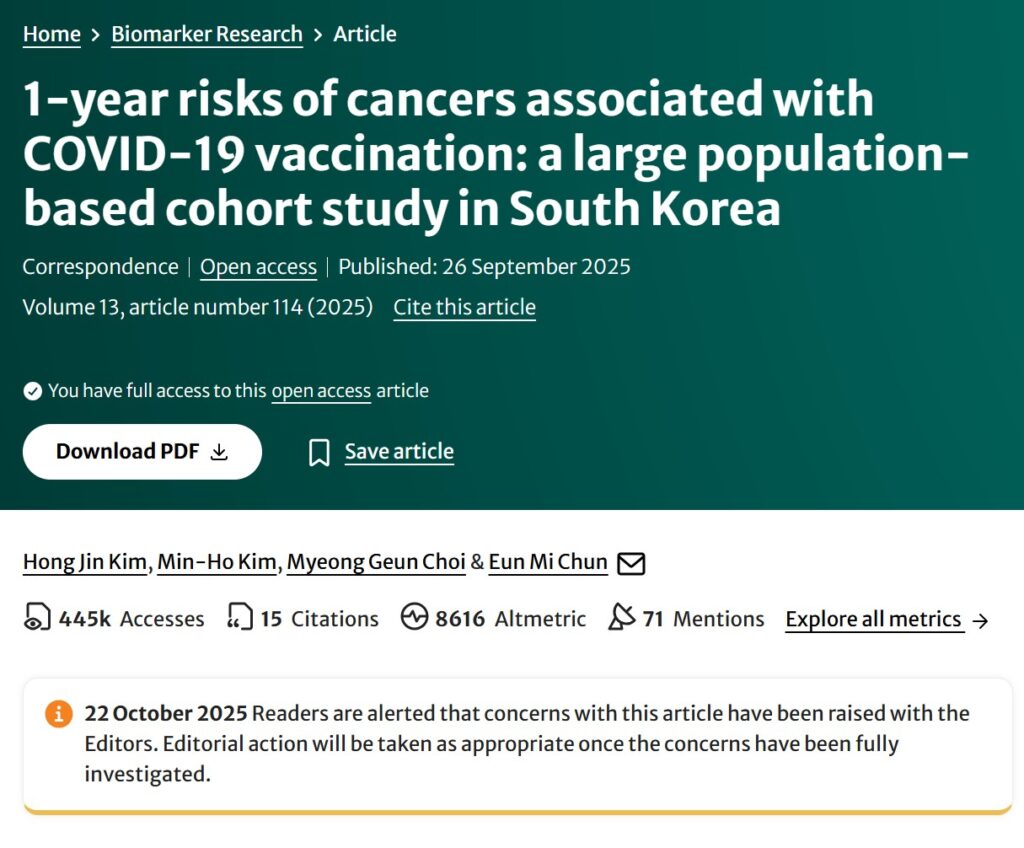This screenshot has width=1024, height=848.
Task: Open Biomarker Research breadcrumb link
Action: click(x=207, y=34)
